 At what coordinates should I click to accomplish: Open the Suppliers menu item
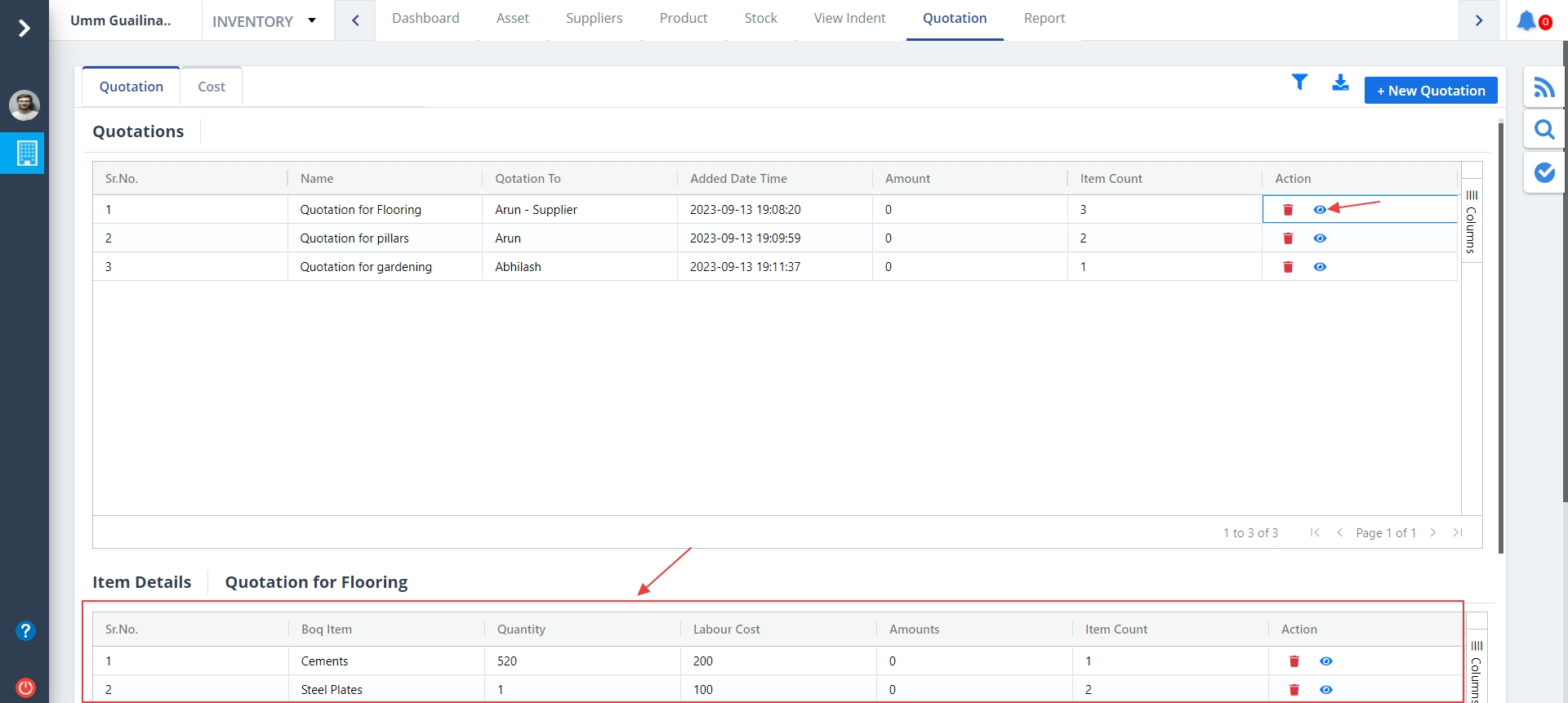click(x=594, y=18)
